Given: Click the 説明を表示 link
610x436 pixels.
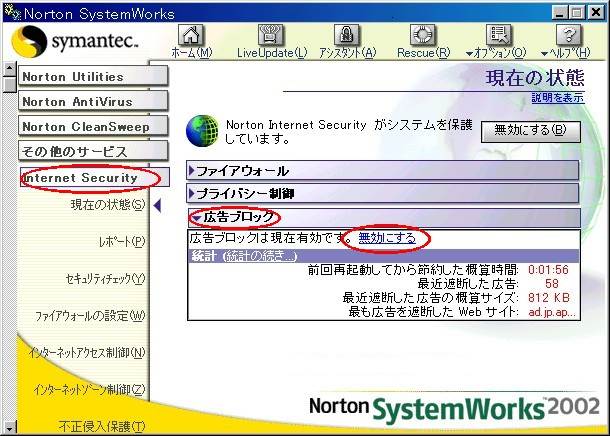Looking at the screenshot, I should [558, 97].
